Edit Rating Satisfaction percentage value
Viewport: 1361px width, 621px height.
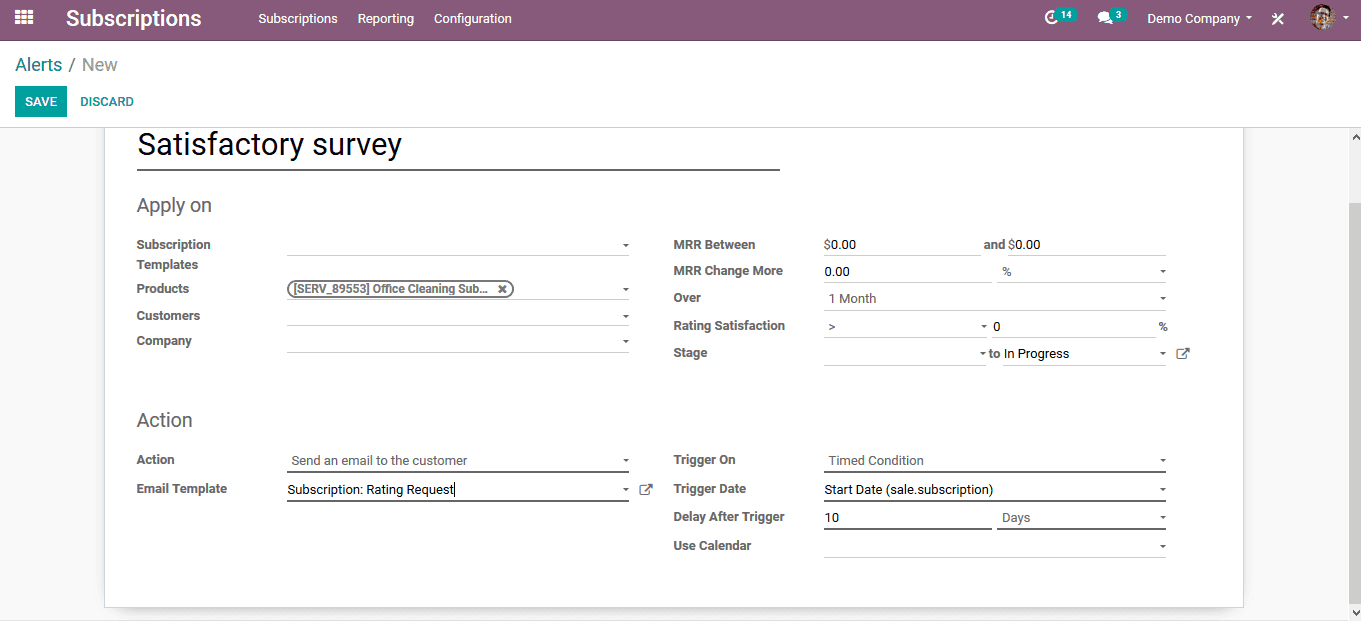tap(1073, 327)
